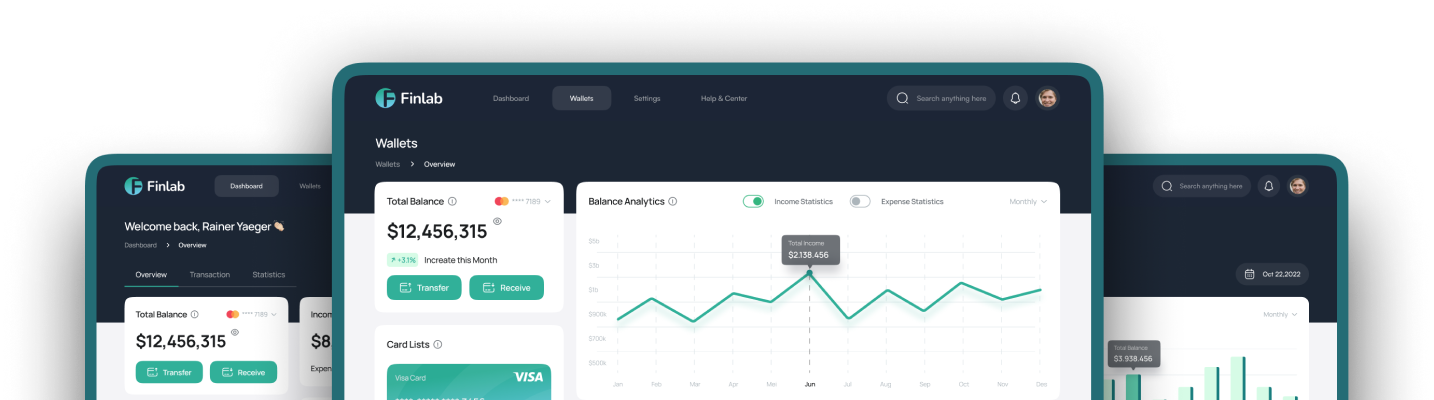Click Jun label on chart axis
Image resolution: width=1434 pixels, height=400 pixels.
click(810, 384)
